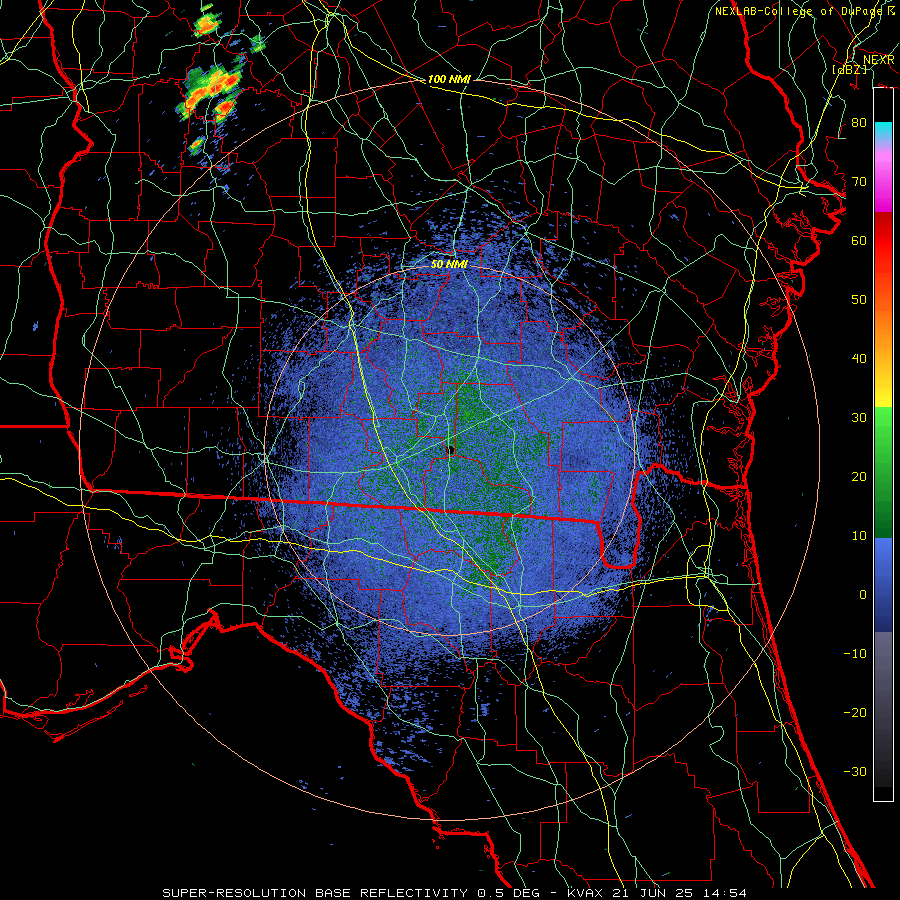
Task: Click the 20 value on dBZ scale
Action: 859,477
